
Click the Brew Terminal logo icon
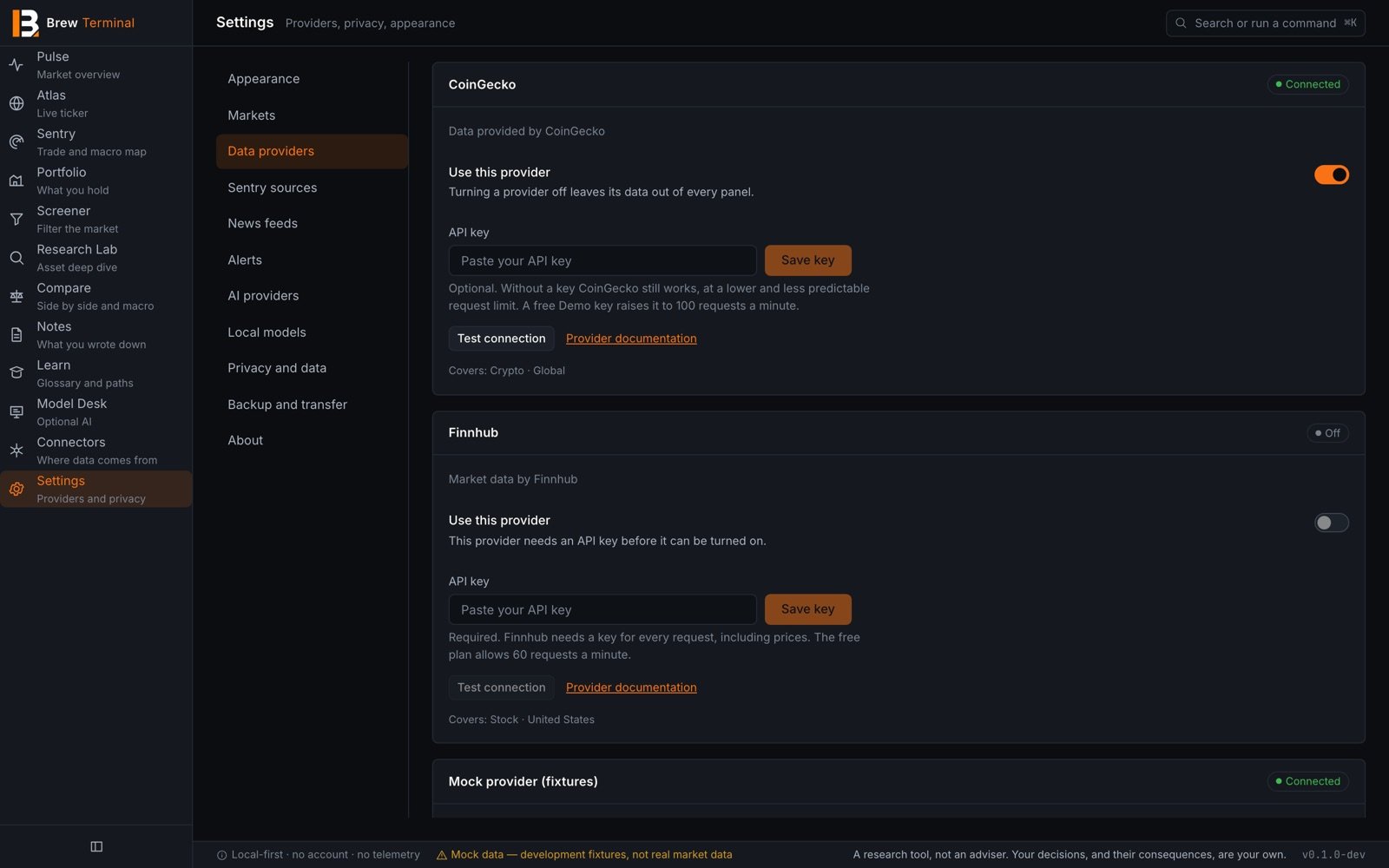pyautogui.click(x=25, y=23)
